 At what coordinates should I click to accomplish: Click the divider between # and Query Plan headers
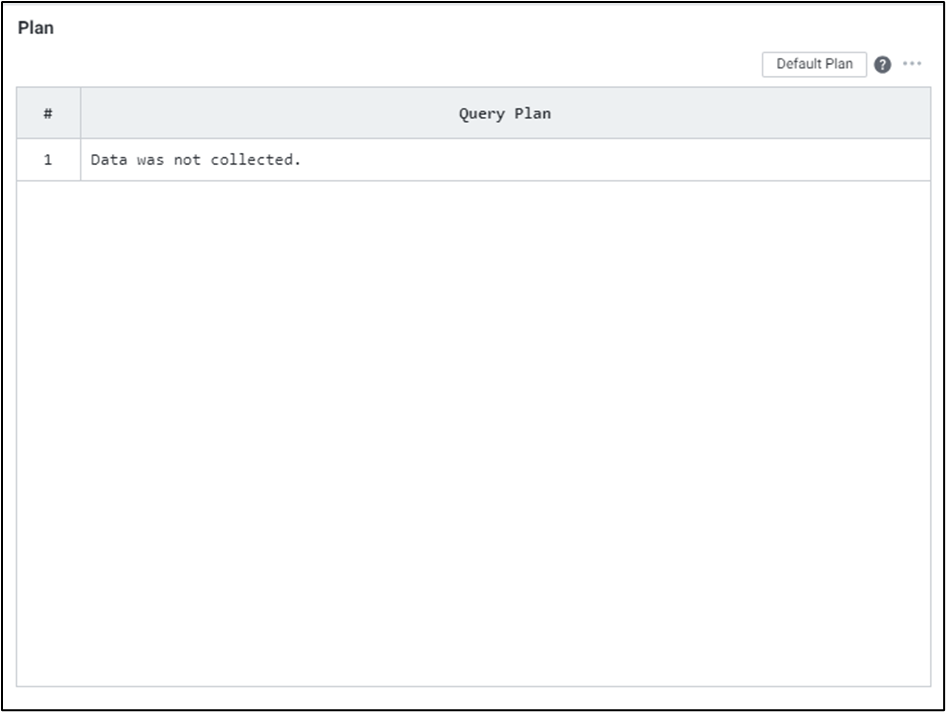pos(81,113)
